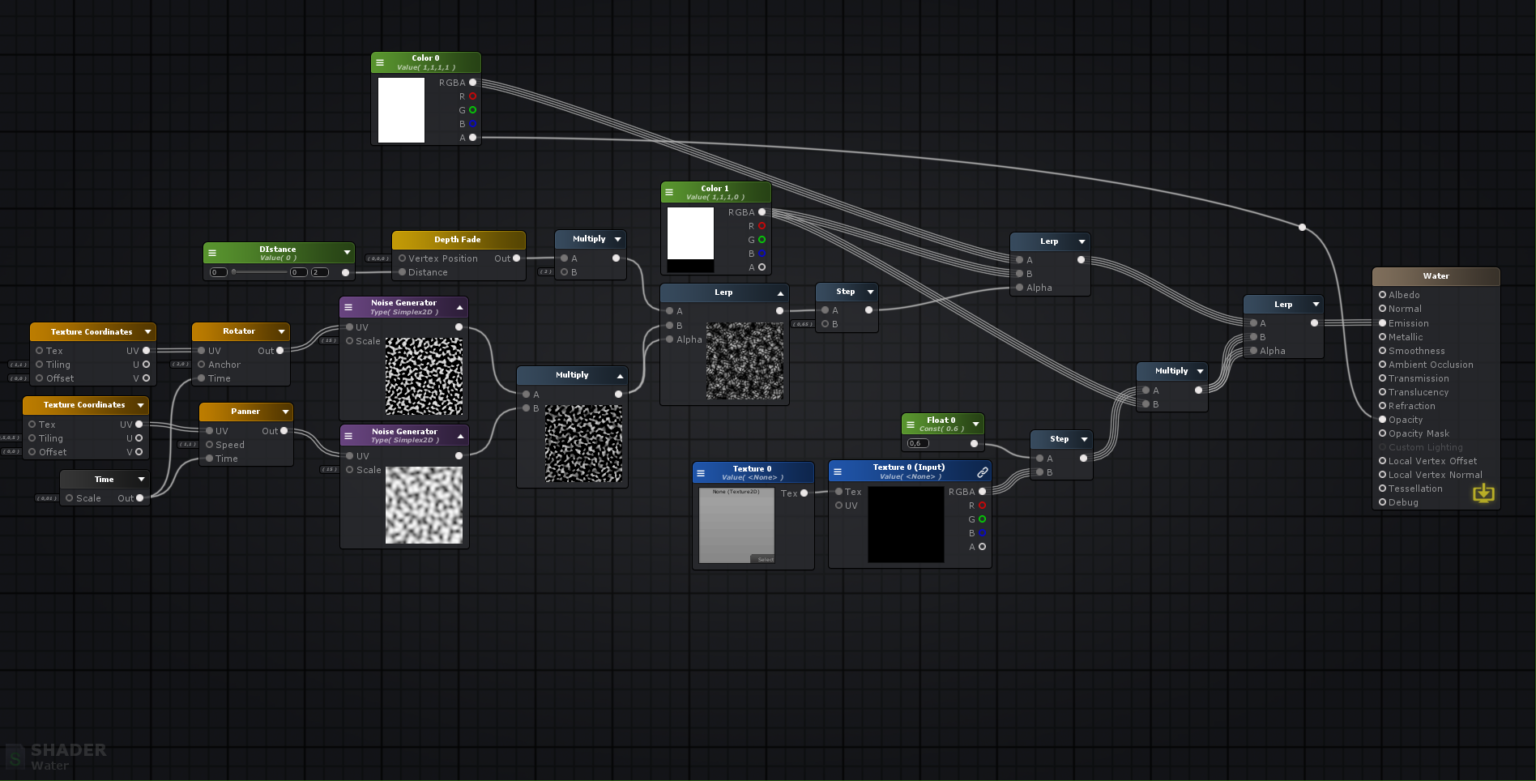This screenshot has width=1536, height=781.
Task: Select the Water output node title
Action: point(1436,276)
